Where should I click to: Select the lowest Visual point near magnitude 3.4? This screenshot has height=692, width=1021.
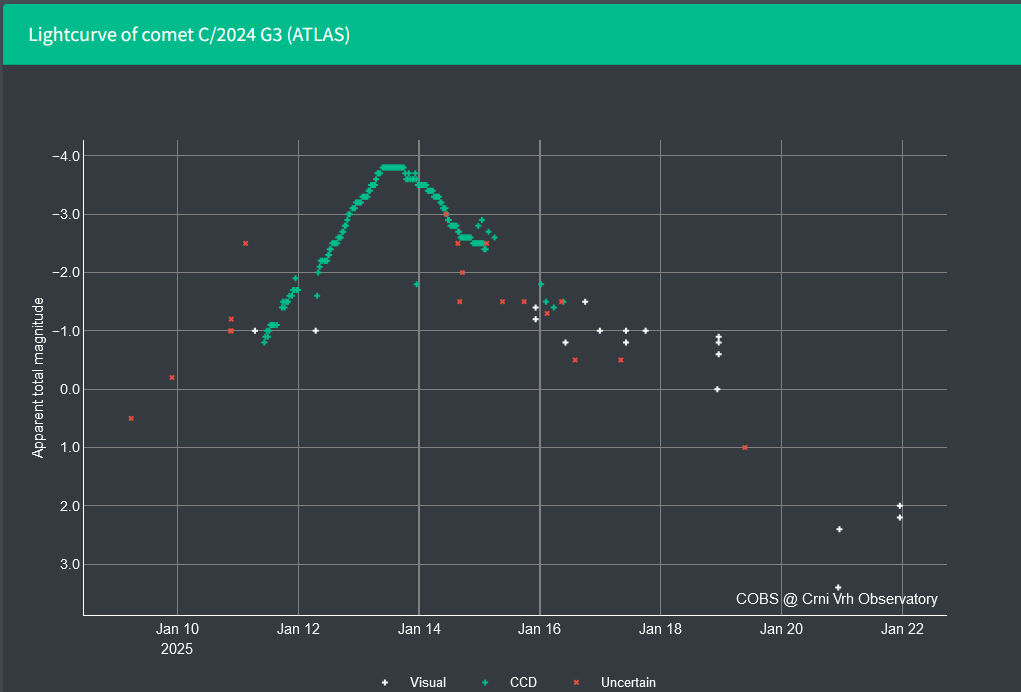pyautogui.click(x=838, y=587)
